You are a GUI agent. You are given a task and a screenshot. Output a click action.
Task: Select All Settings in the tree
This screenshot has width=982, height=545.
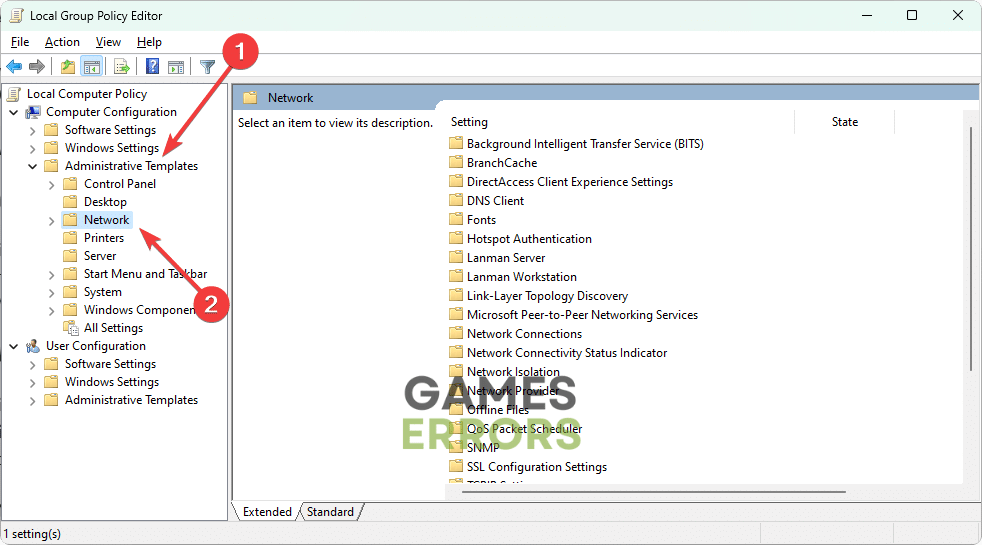point(113,328)
